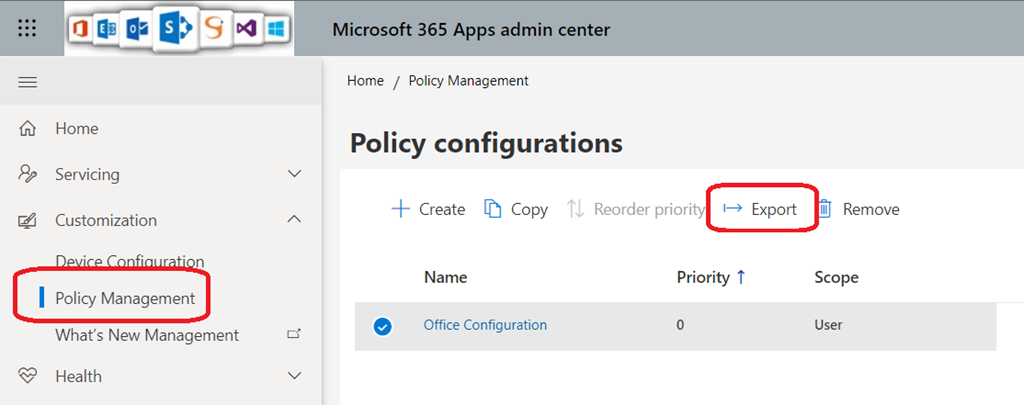Uncheck the Office Configuration row checkbox
This screenshot has width=1024, height=405.
(382, 326)
